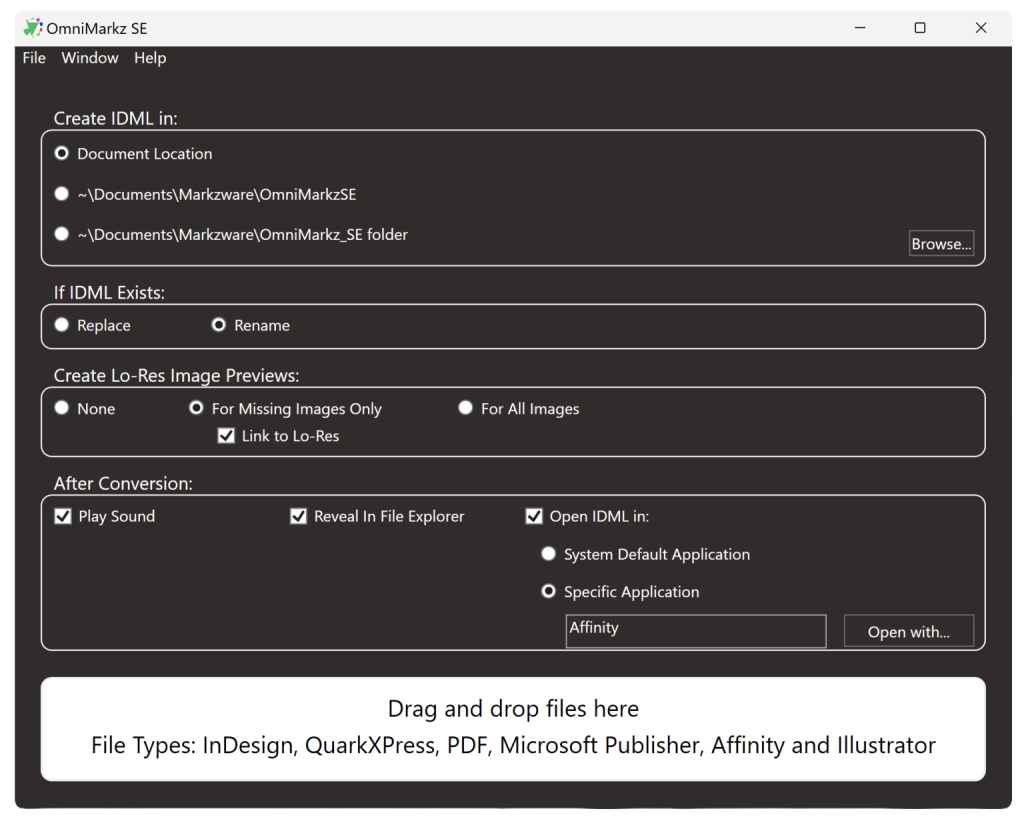Screen dimensions: 1024x821
Task: Select Specific Application radio button
Action: click(x=549, y=591)
